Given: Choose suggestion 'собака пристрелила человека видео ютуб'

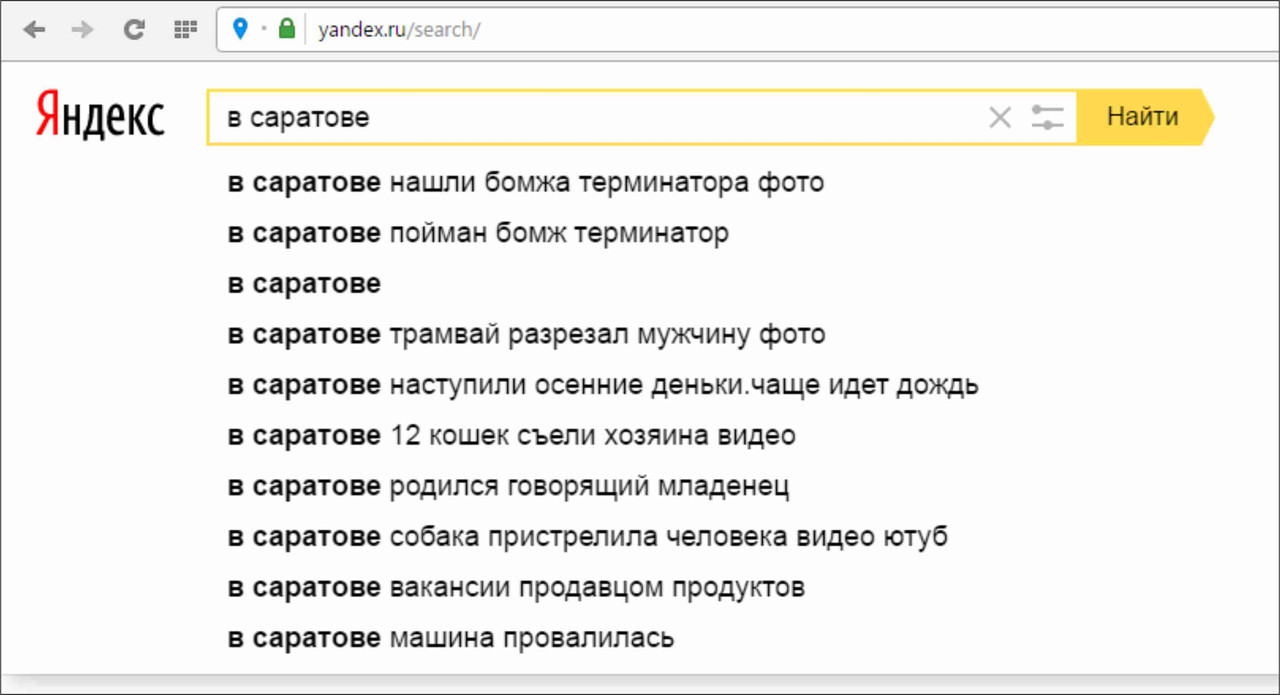Looking at the screenshot, I should pyautogui.click(x=588, y=537).
